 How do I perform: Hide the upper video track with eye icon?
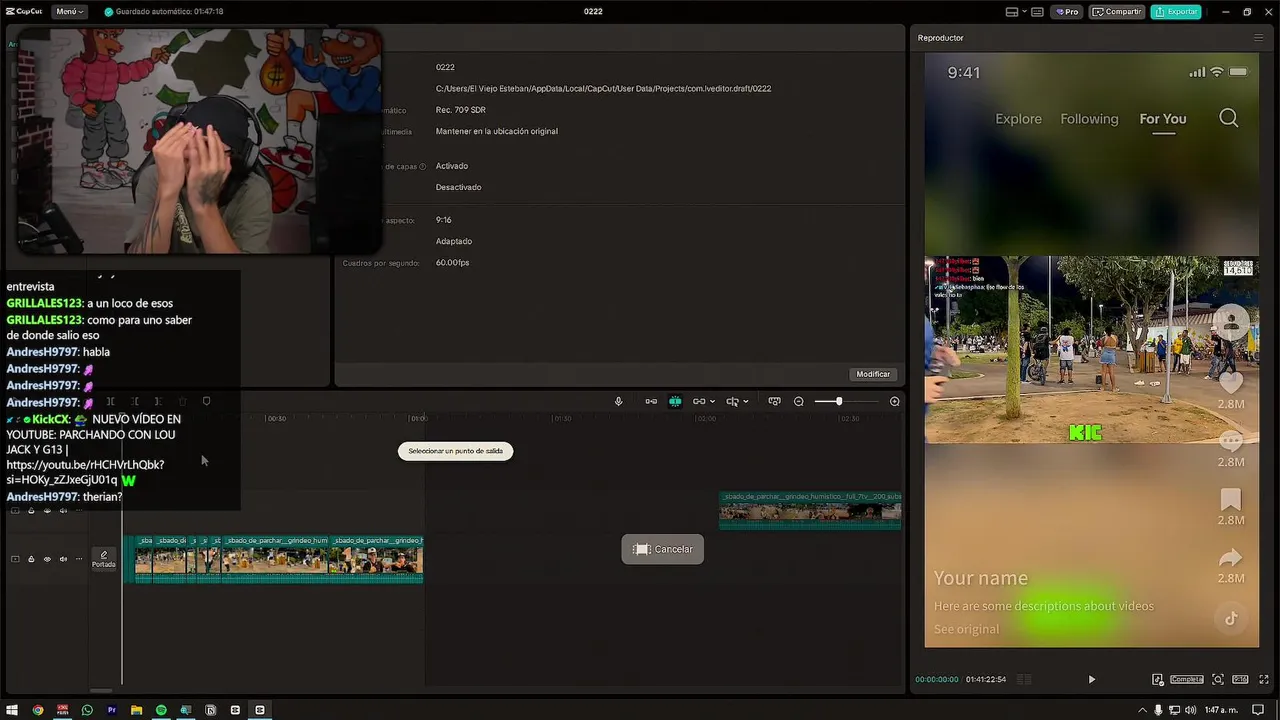coord(47,511)
